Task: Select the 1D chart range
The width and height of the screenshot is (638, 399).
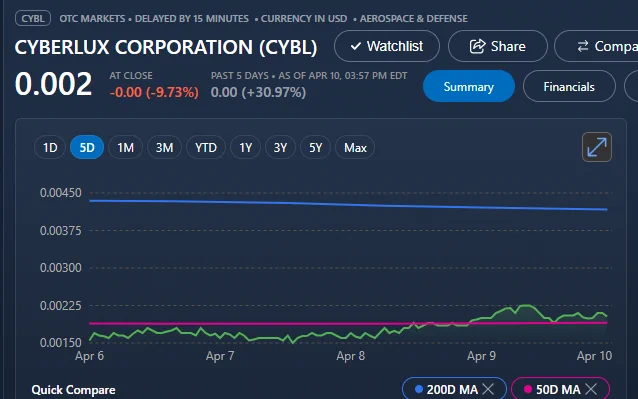Action: pyautogui.click(x=50, y=147)
